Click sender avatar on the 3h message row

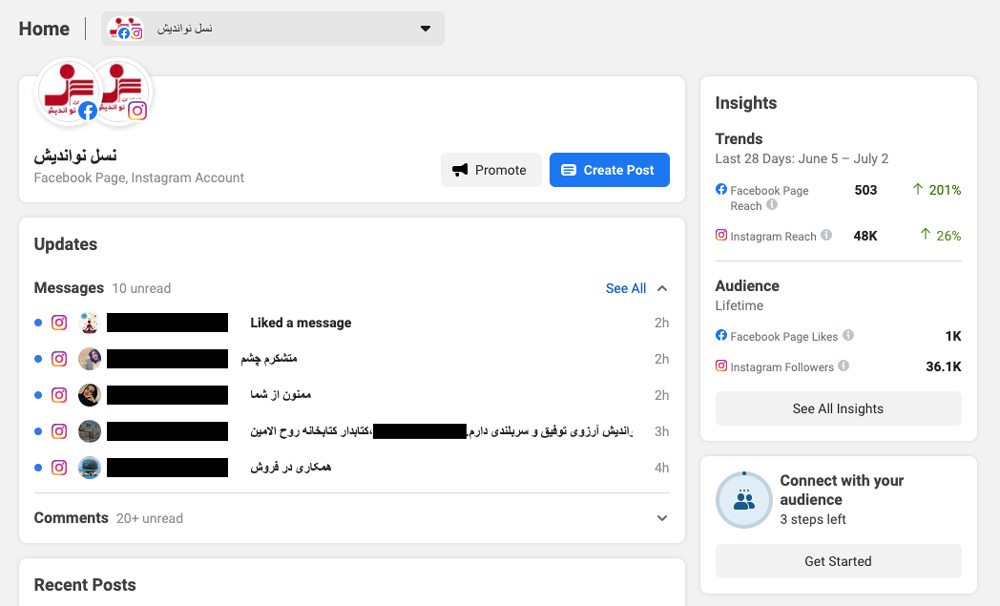click(89, 432)
